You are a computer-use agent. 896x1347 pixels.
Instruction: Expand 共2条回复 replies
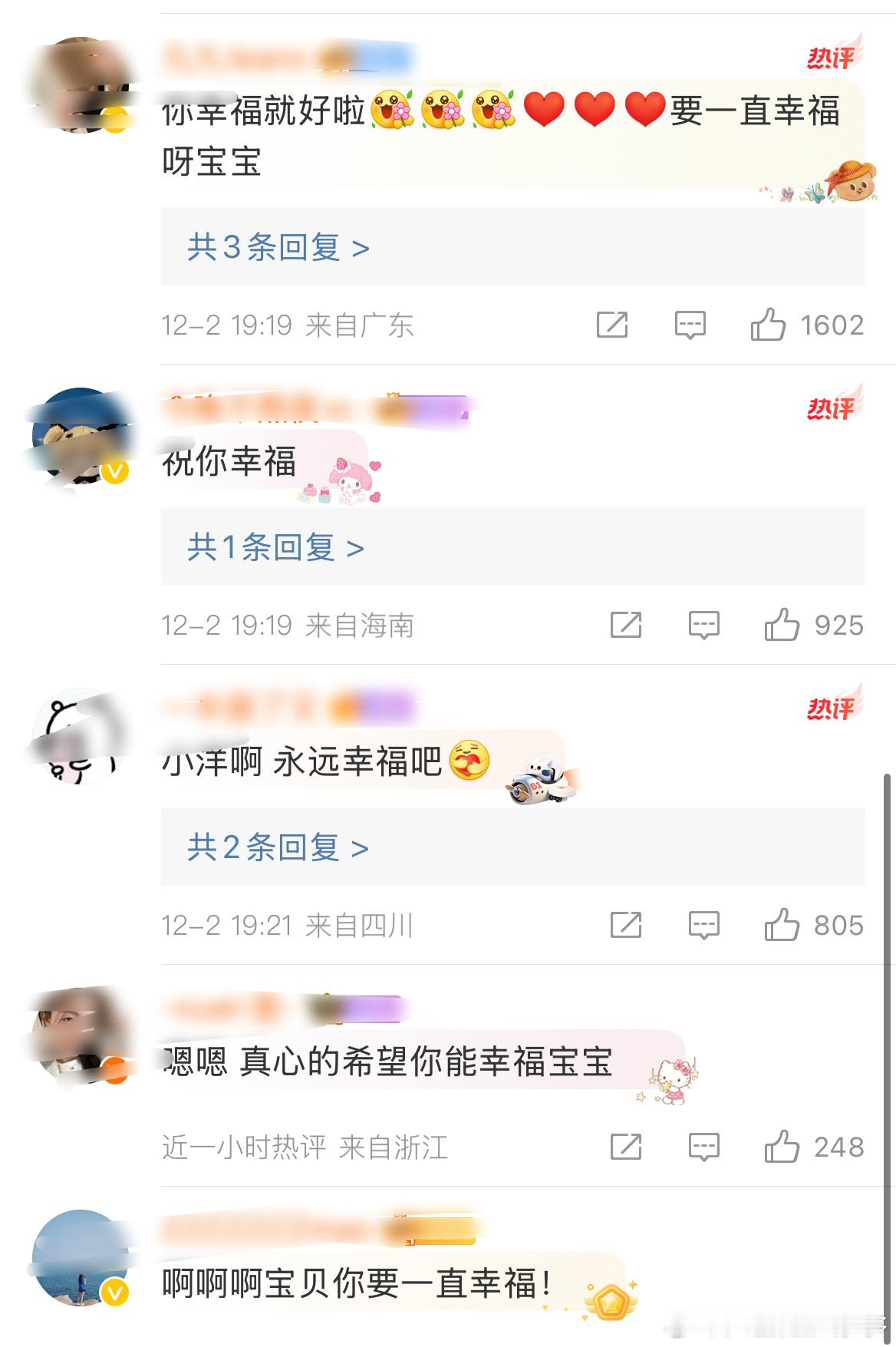(x=278, y=847)
